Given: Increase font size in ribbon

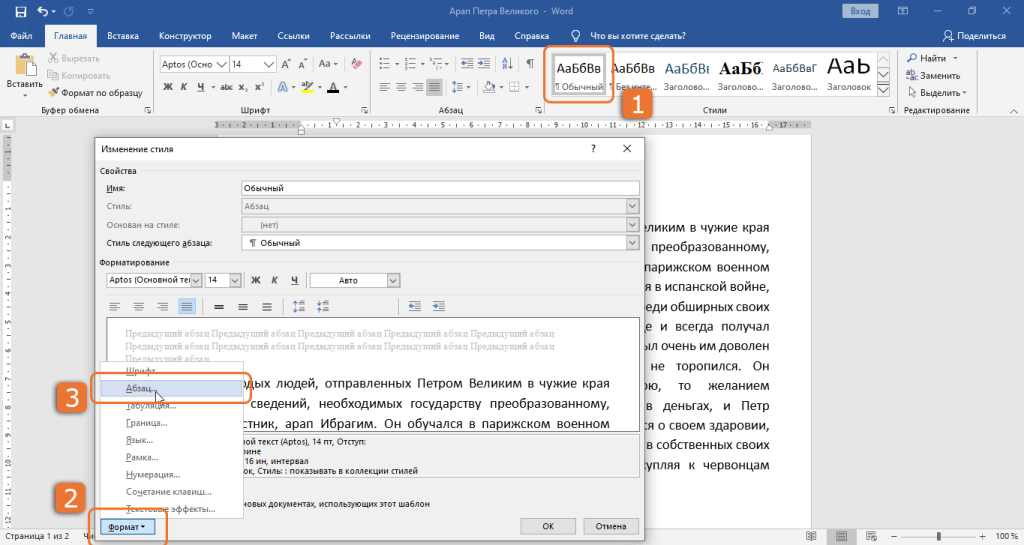Looking at the screenshot, I should 286,64.
